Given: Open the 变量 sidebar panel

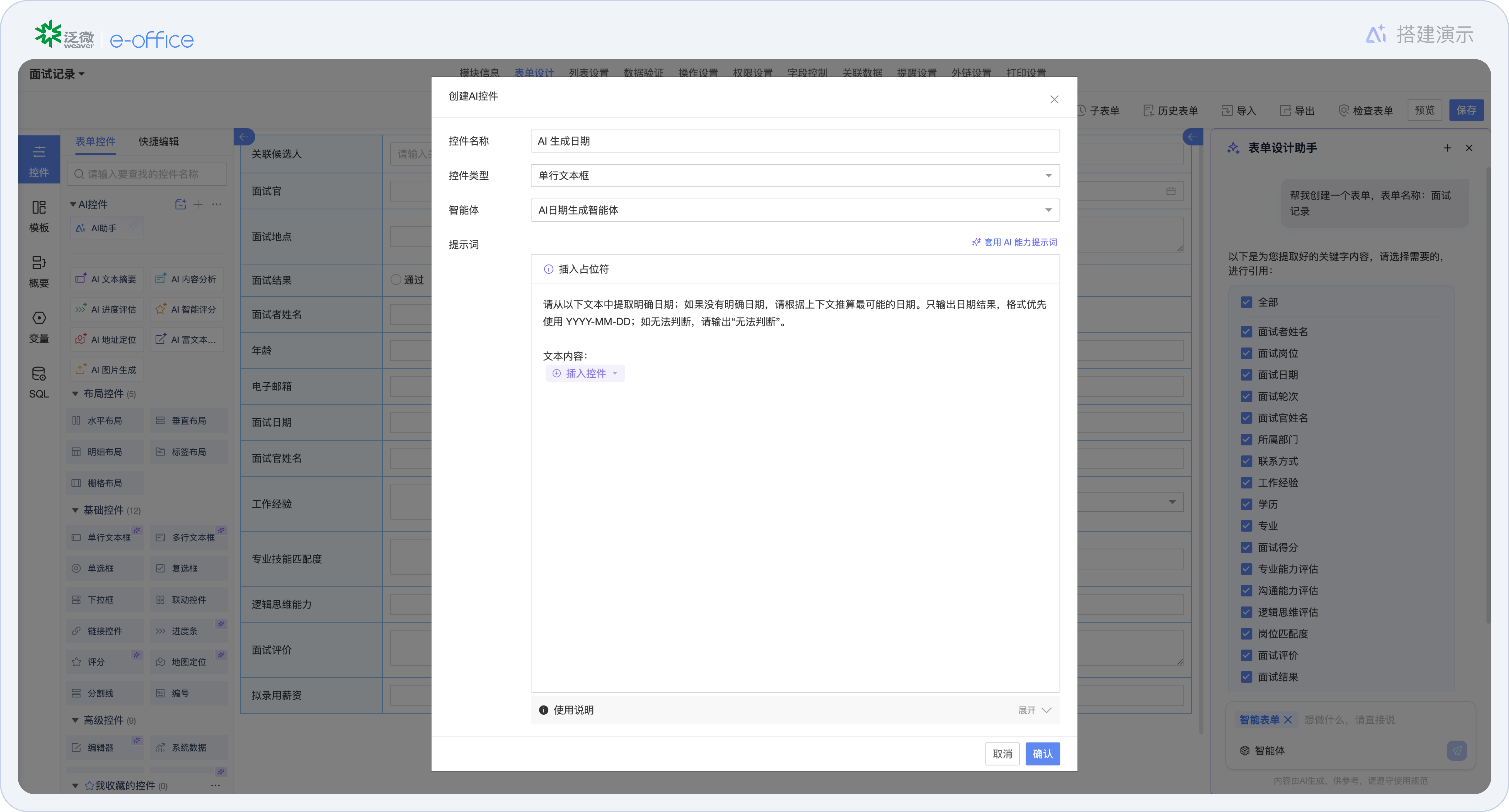Looking at the screenshot, I should tap(39, 327).
